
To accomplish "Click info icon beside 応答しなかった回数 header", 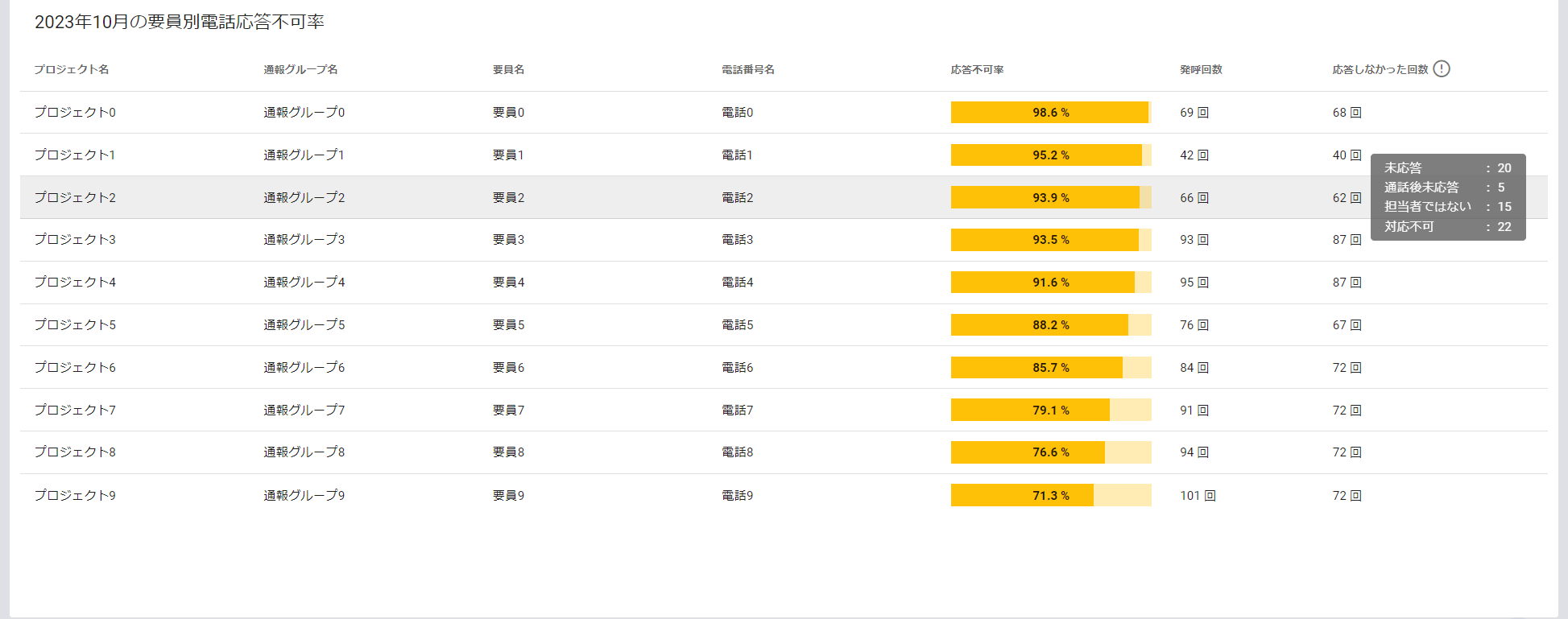I will 1442,69.
